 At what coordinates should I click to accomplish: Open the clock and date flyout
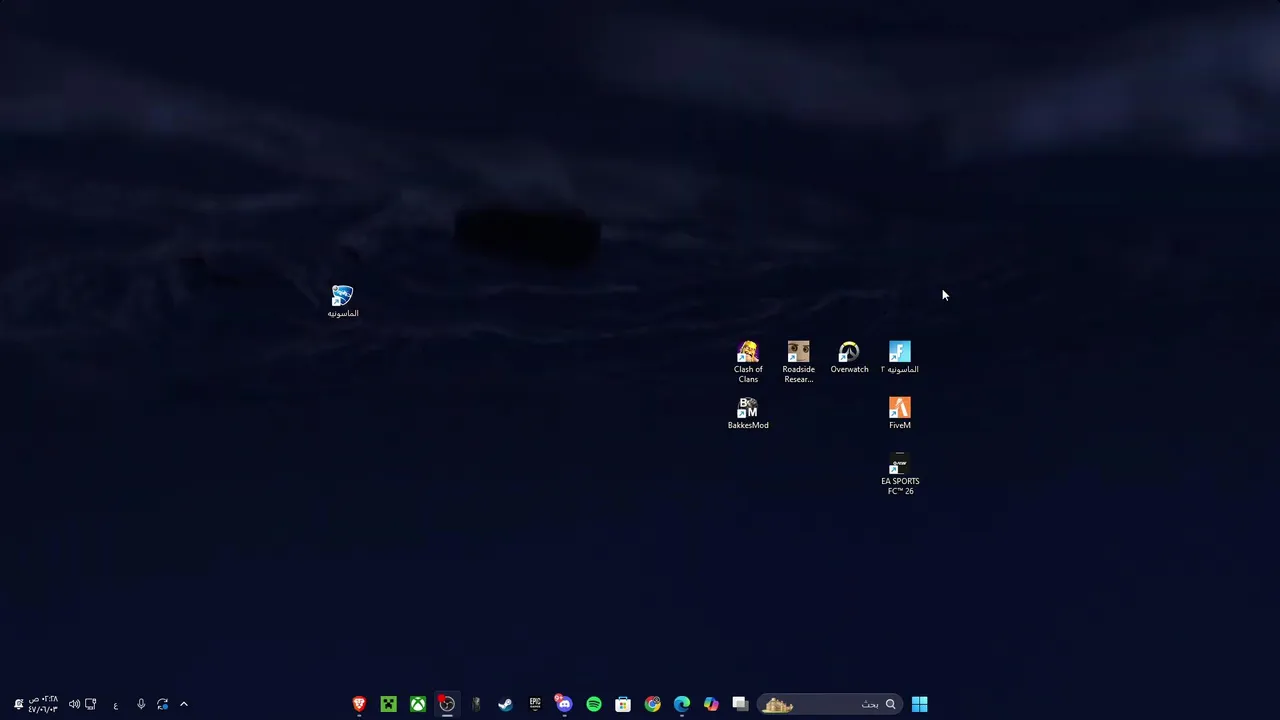pos(43,704)
